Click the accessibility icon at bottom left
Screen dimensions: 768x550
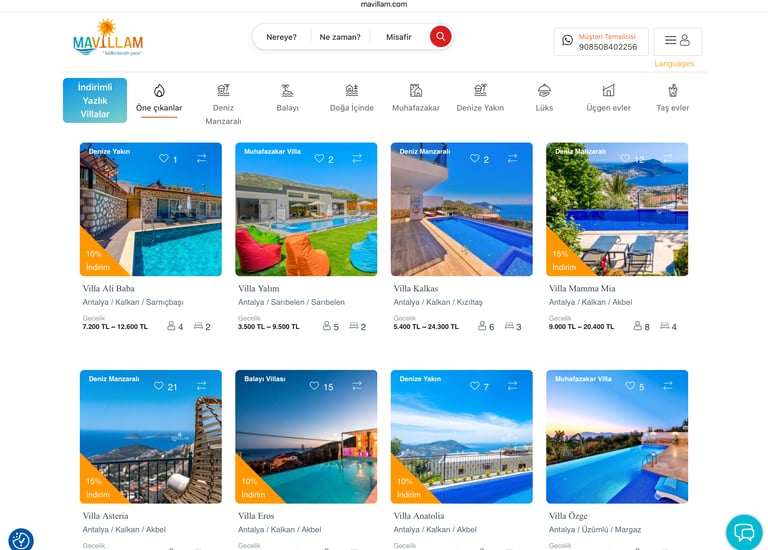click(x=21, y=540)
